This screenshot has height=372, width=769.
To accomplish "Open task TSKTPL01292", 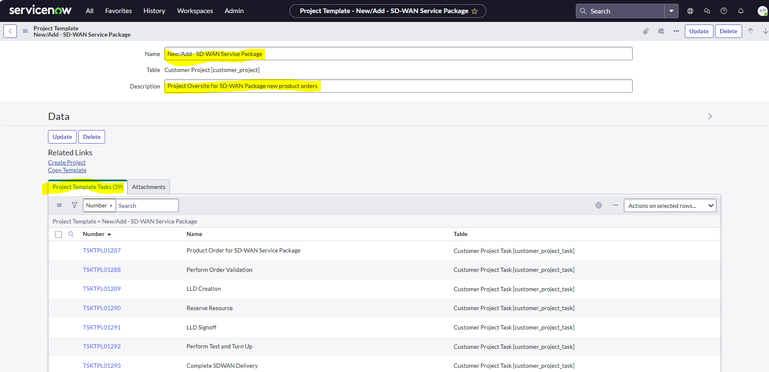I will 102,346.
